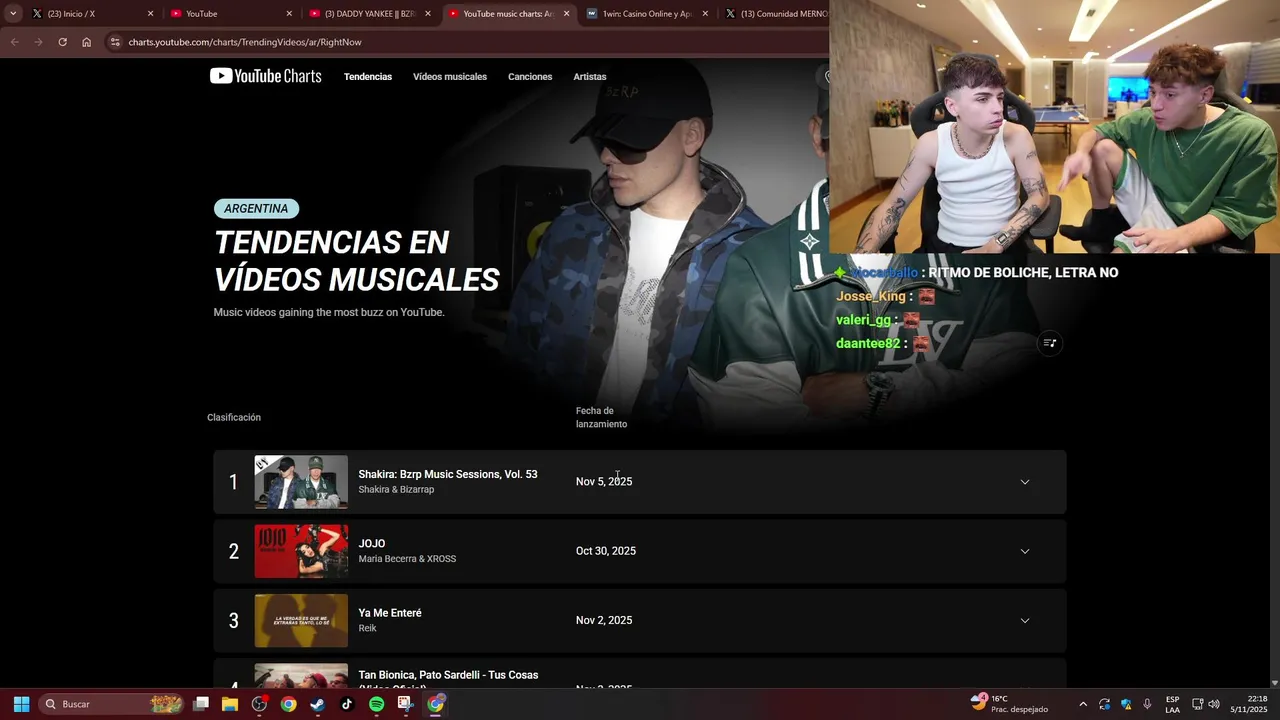Screen dimensions: 1280x720
Task: Open Task View on the taskbar
Action: pyautogui.click(x=201, y=704)
